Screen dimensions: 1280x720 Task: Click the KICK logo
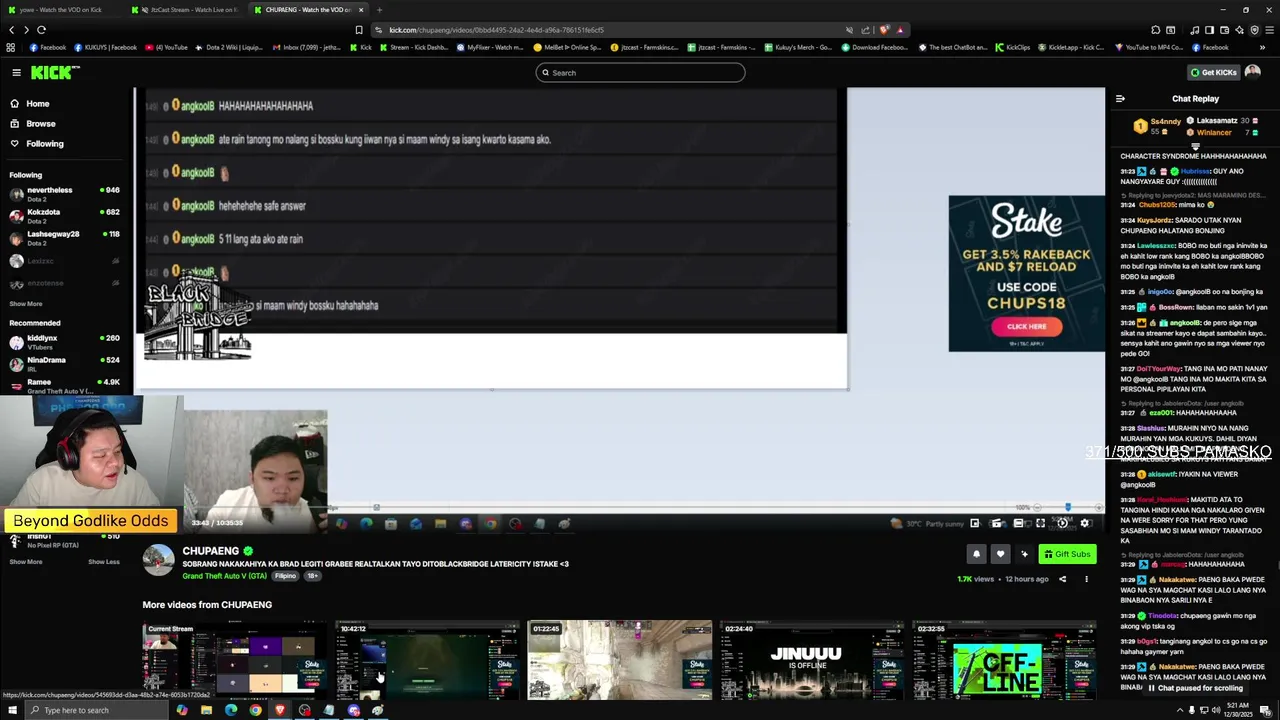54,72
